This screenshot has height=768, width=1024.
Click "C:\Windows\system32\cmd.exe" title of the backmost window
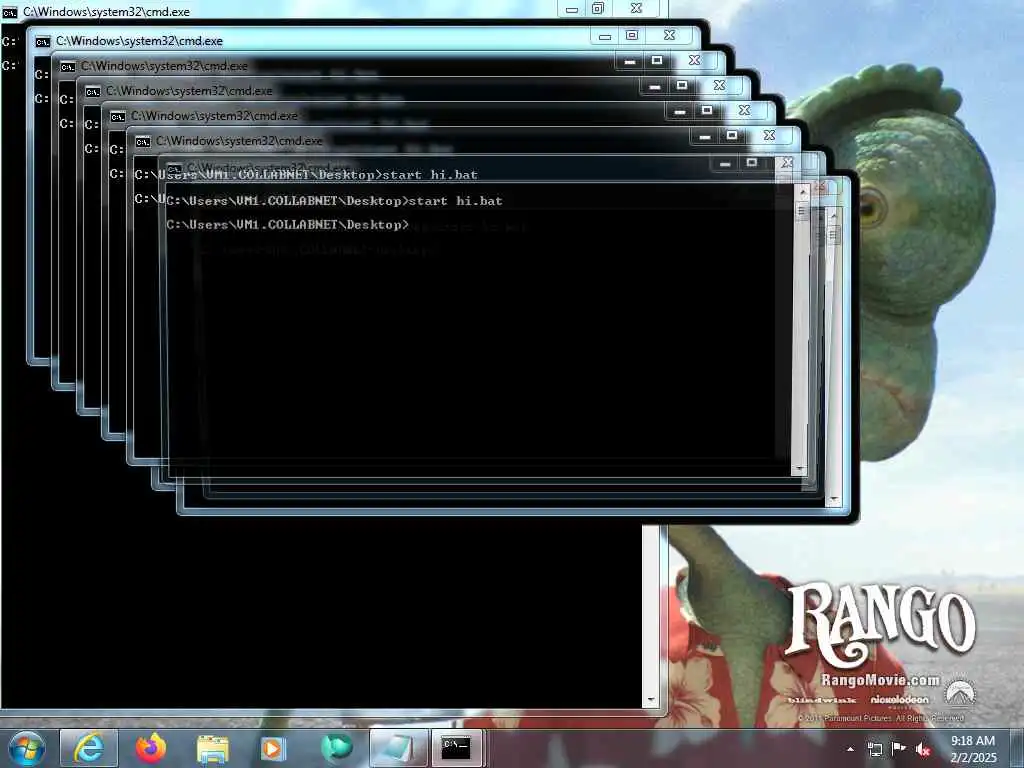click(106, 12)
